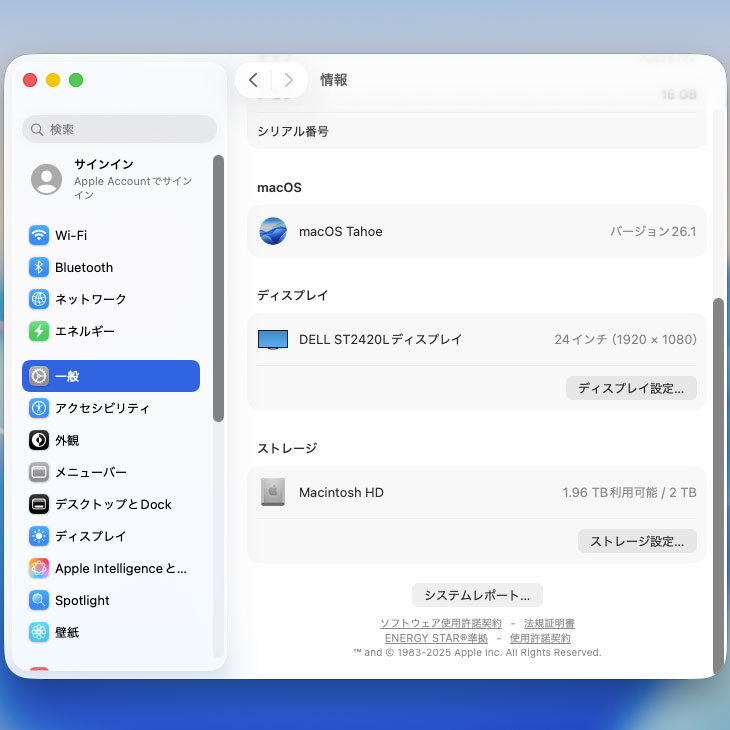Open アクセシビリティ icon in the sidebar

[39, 408]
